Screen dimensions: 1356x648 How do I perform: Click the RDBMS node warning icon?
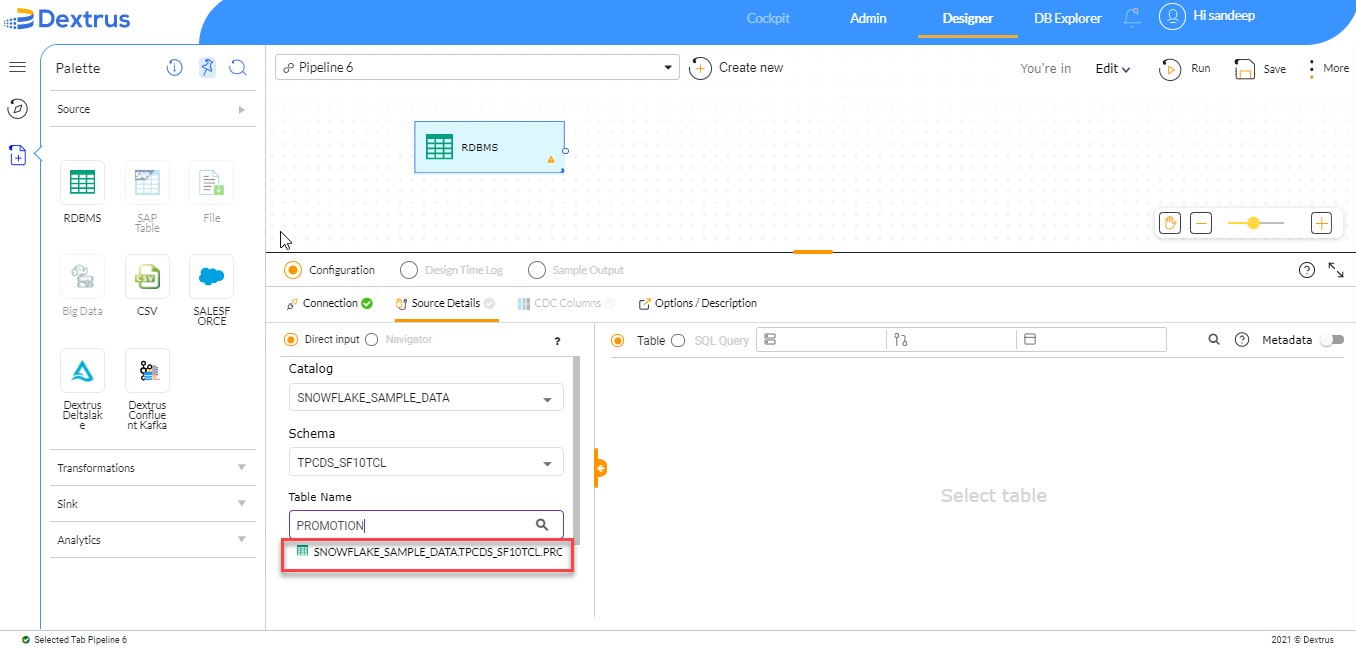(x=550, y=159)
